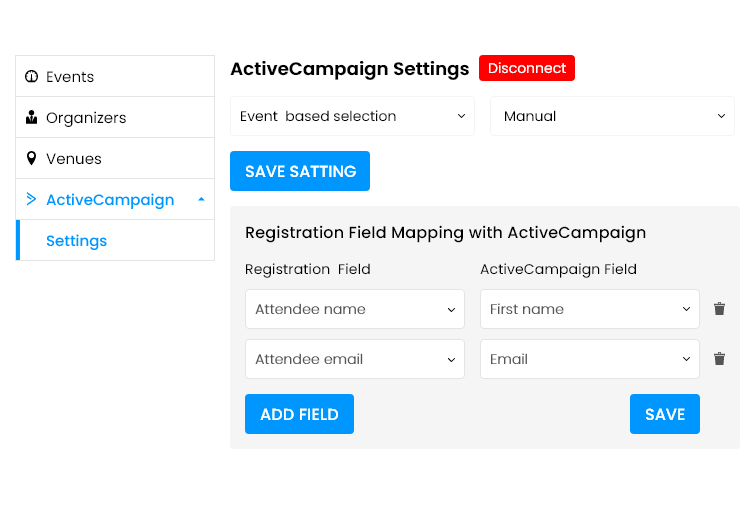This screenshot has height=505, width=755.
Task: Open the First name ActiveCampaign field dropdown
Action: coord(590,309)
